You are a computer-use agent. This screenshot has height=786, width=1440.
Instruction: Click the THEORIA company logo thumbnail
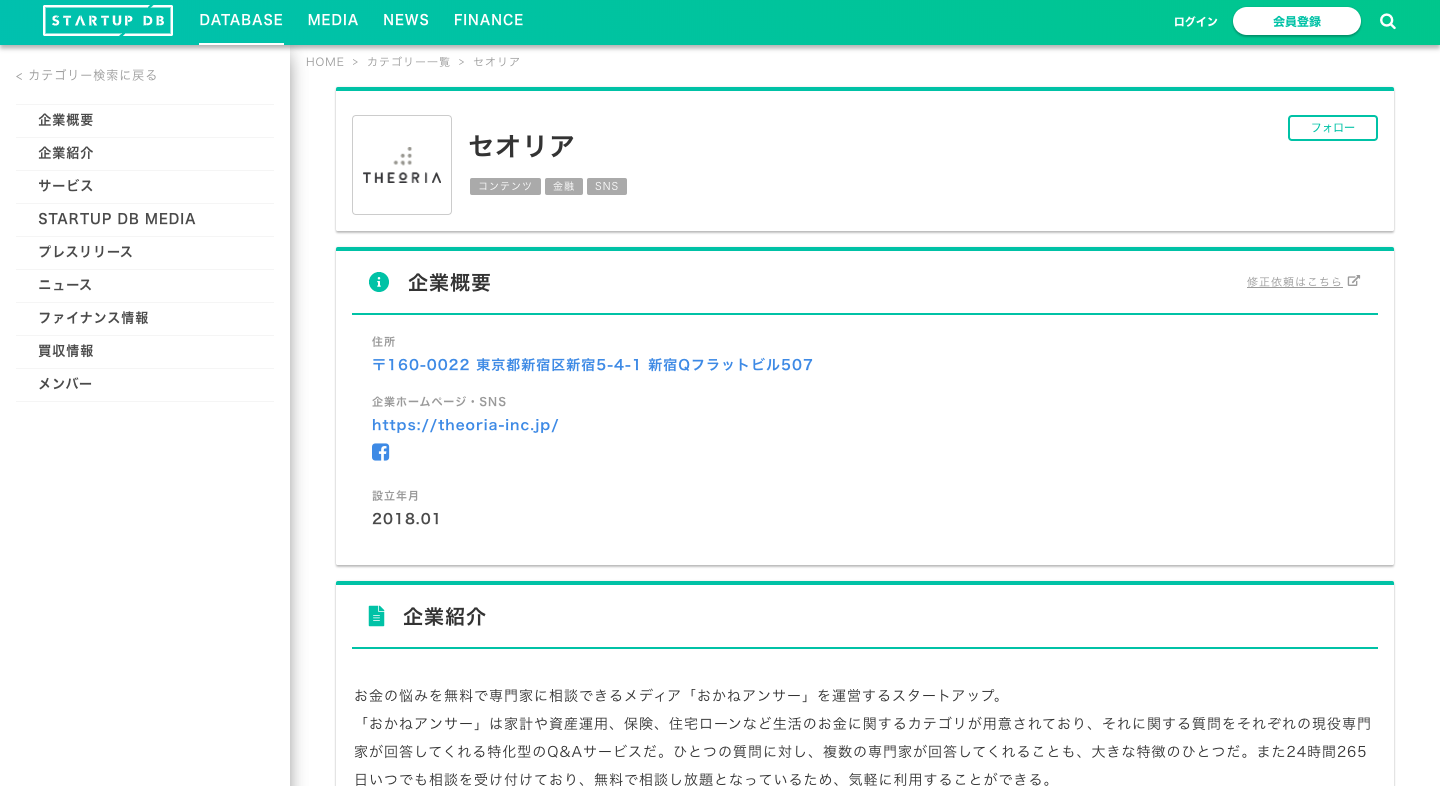coord(402,165)
